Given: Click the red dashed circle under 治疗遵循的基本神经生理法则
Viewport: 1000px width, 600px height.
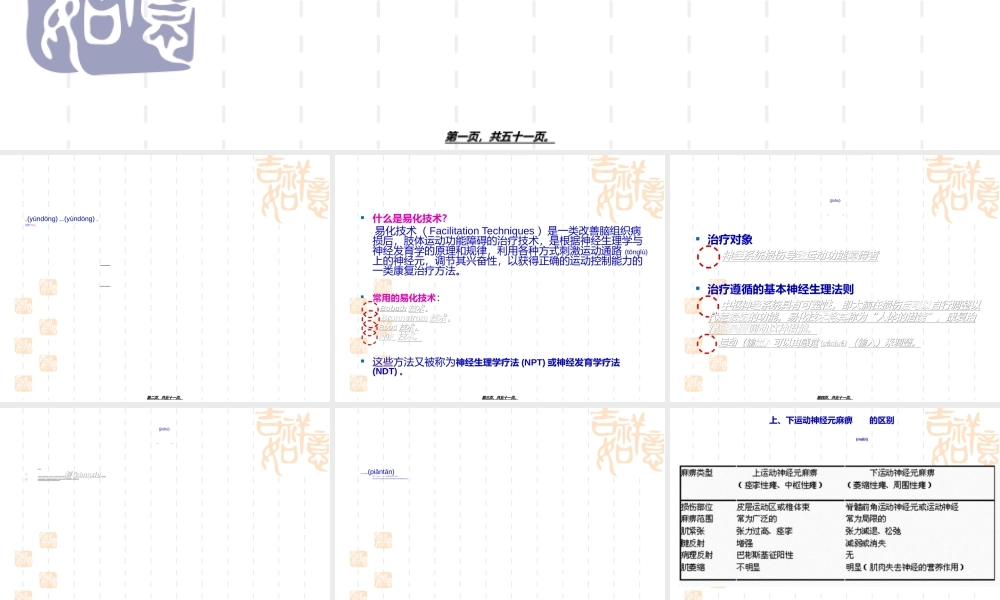Looking at the screenshot, I should [706, 306].
